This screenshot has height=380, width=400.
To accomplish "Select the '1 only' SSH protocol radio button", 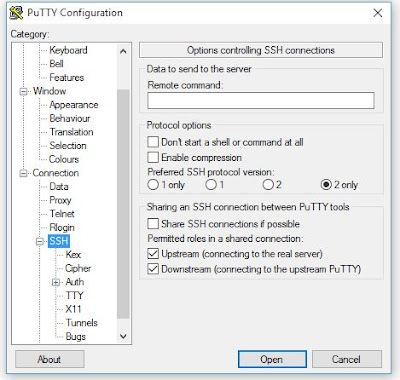I will [153, 185].
